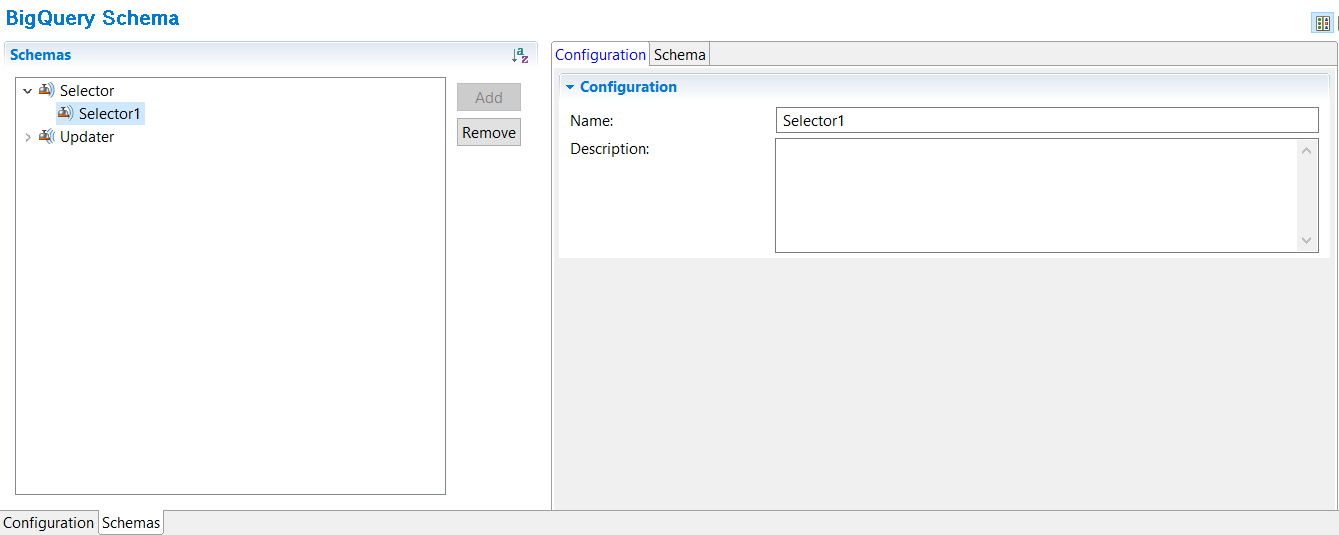This screenshot has width=1339, height=535.
Task: Click the two-column layout icon at top right
Action: pyautogui.click(x=1322, y=23)
